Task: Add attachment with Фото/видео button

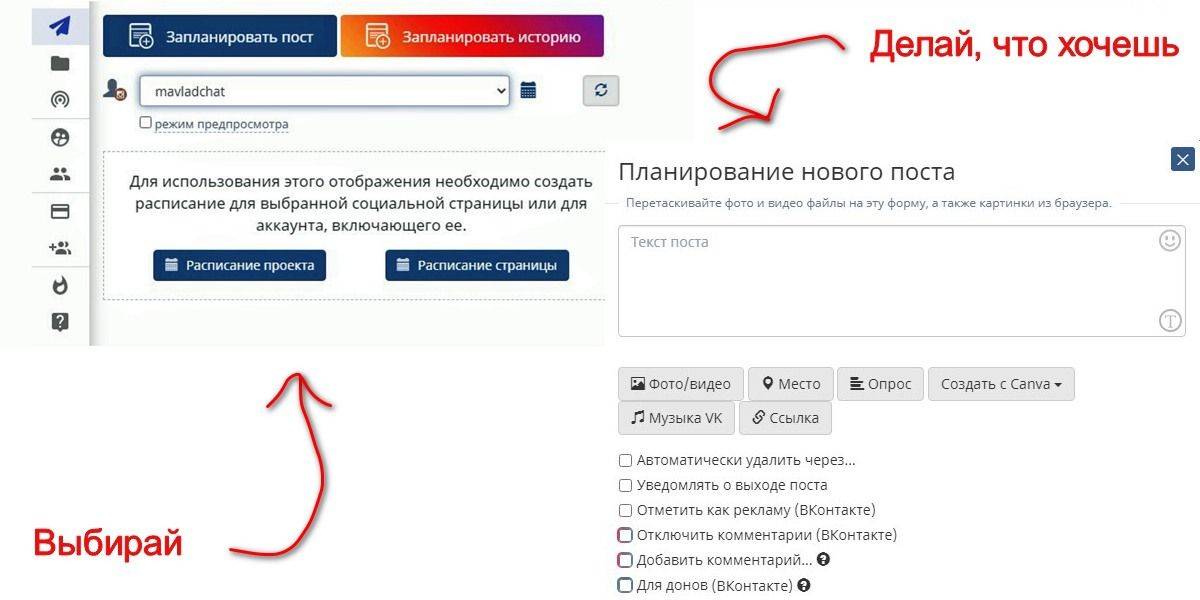Action: [681, 384]
